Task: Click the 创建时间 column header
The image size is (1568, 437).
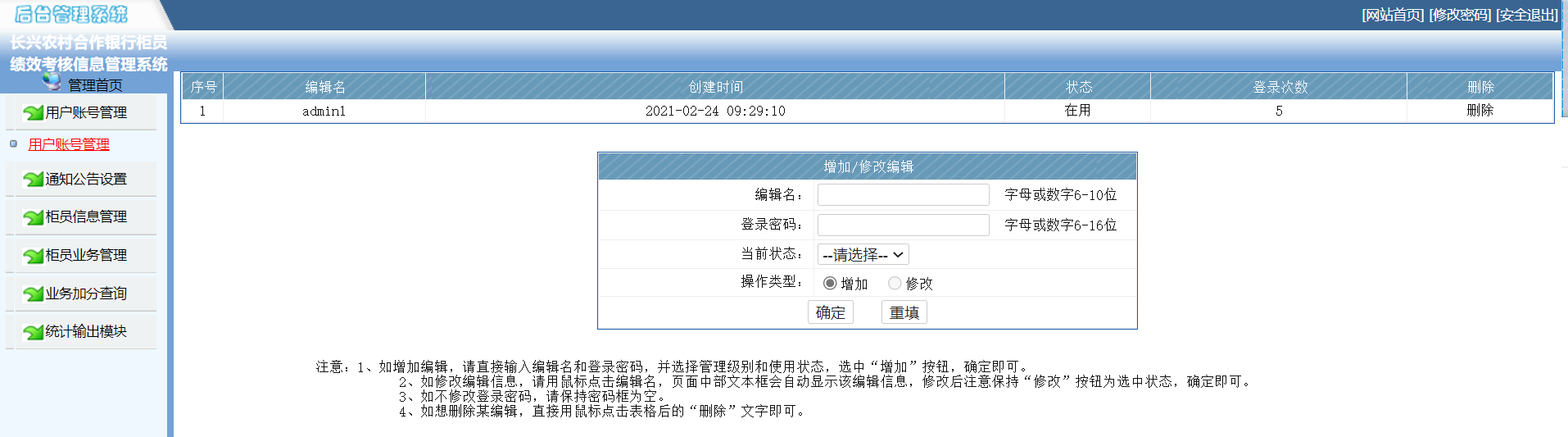Action: pos(715,87)
